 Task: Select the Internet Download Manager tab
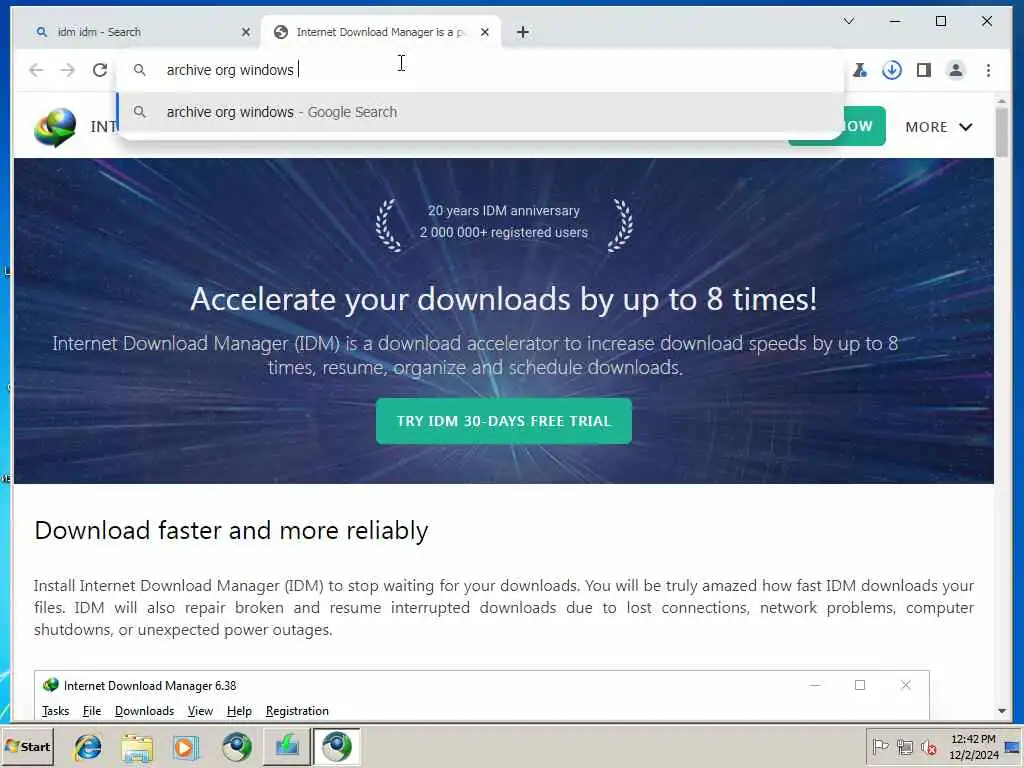(381, 32)
